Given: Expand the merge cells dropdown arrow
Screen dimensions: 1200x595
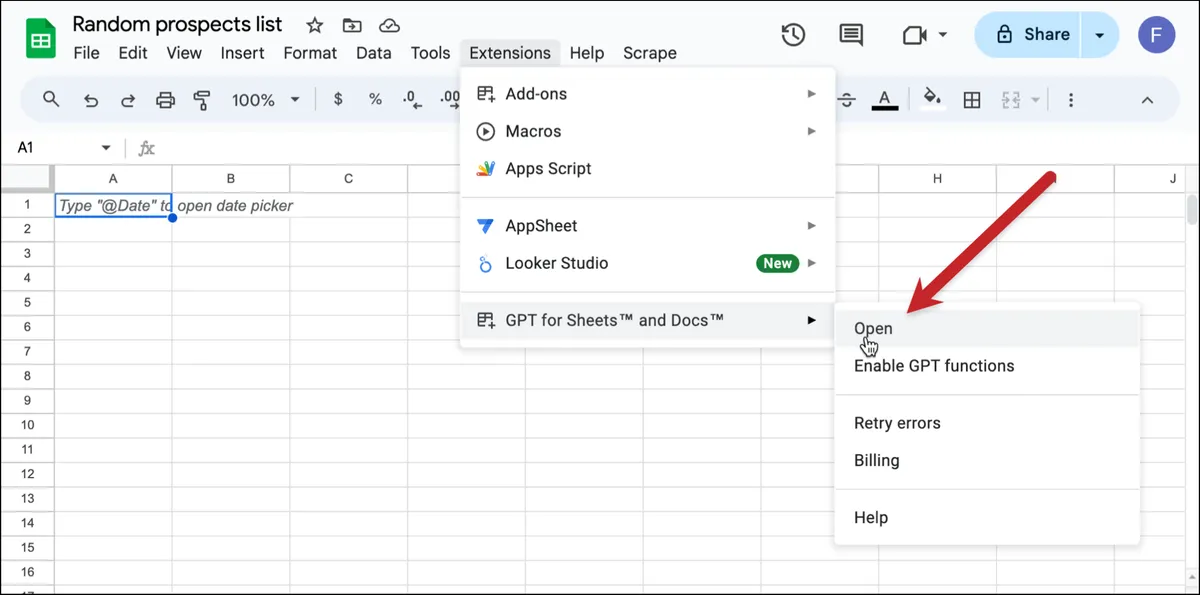Looking at the screenshot, I should (x=1035, y=100).
